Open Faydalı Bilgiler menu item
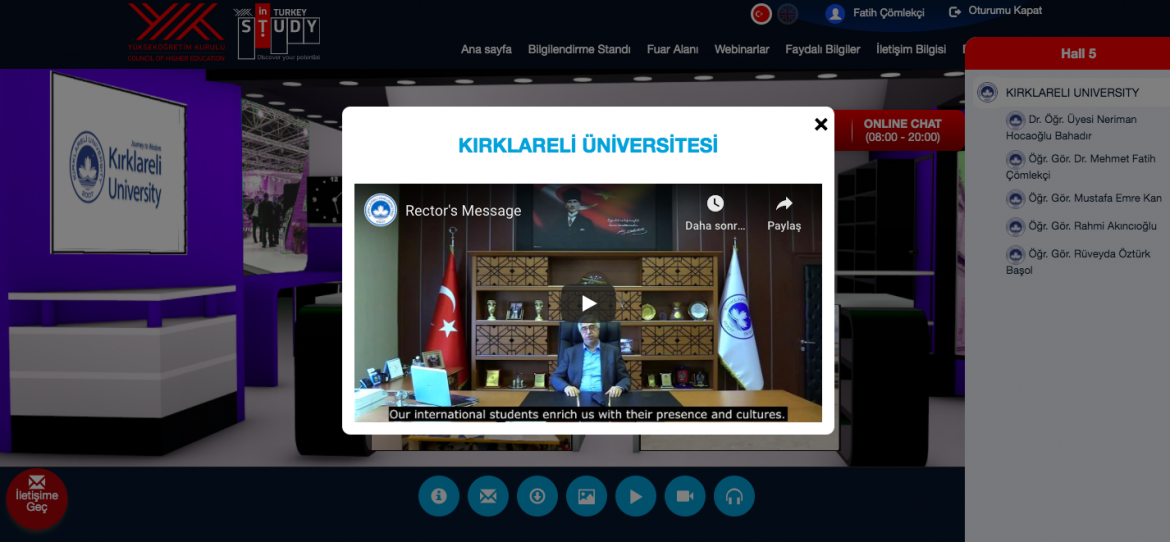Viewport: 1170px width, 542px height. point(822,49)
